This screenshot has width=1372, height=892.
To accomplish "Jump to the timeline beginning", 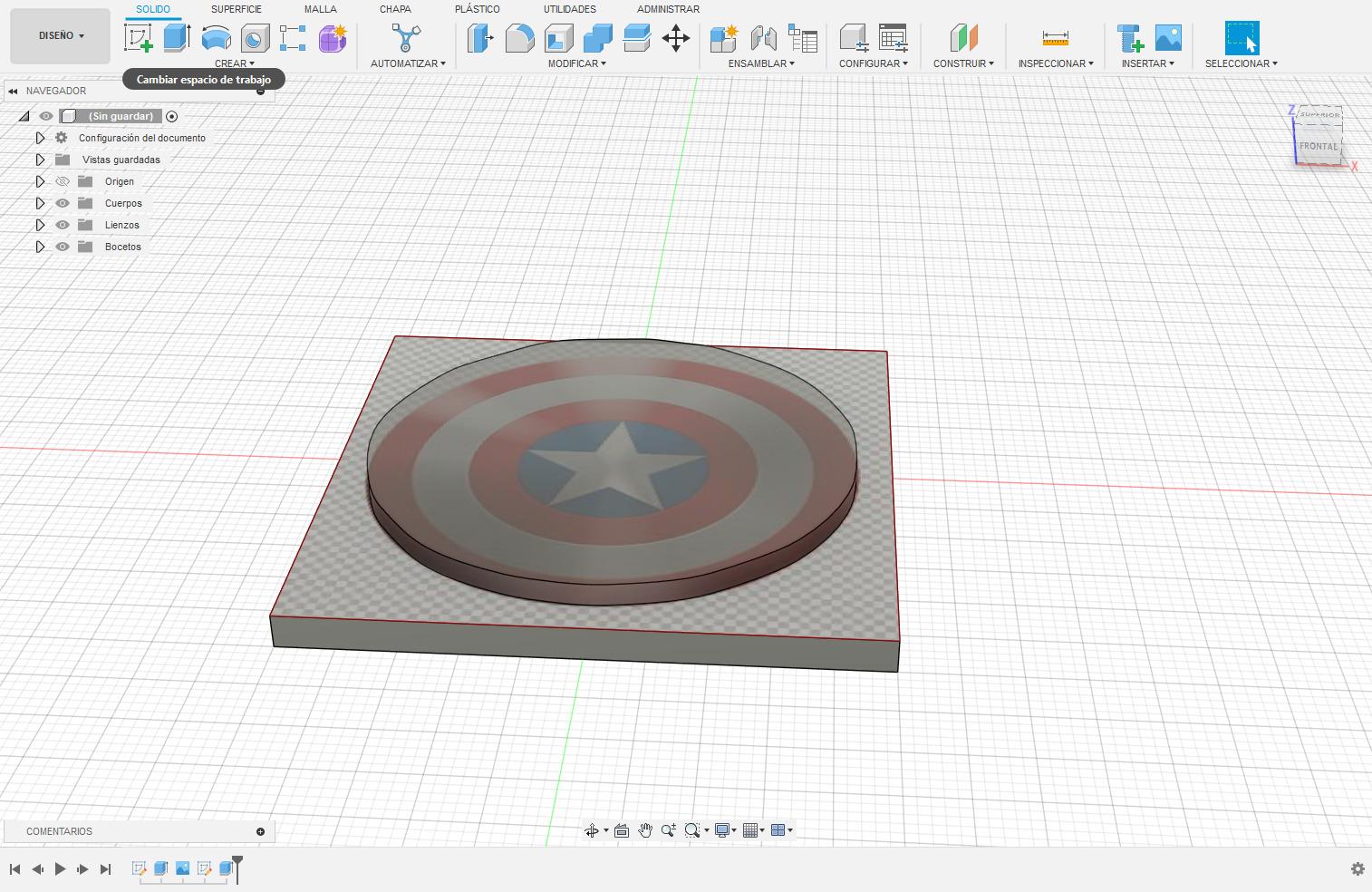I will click(x=15, y=868).
